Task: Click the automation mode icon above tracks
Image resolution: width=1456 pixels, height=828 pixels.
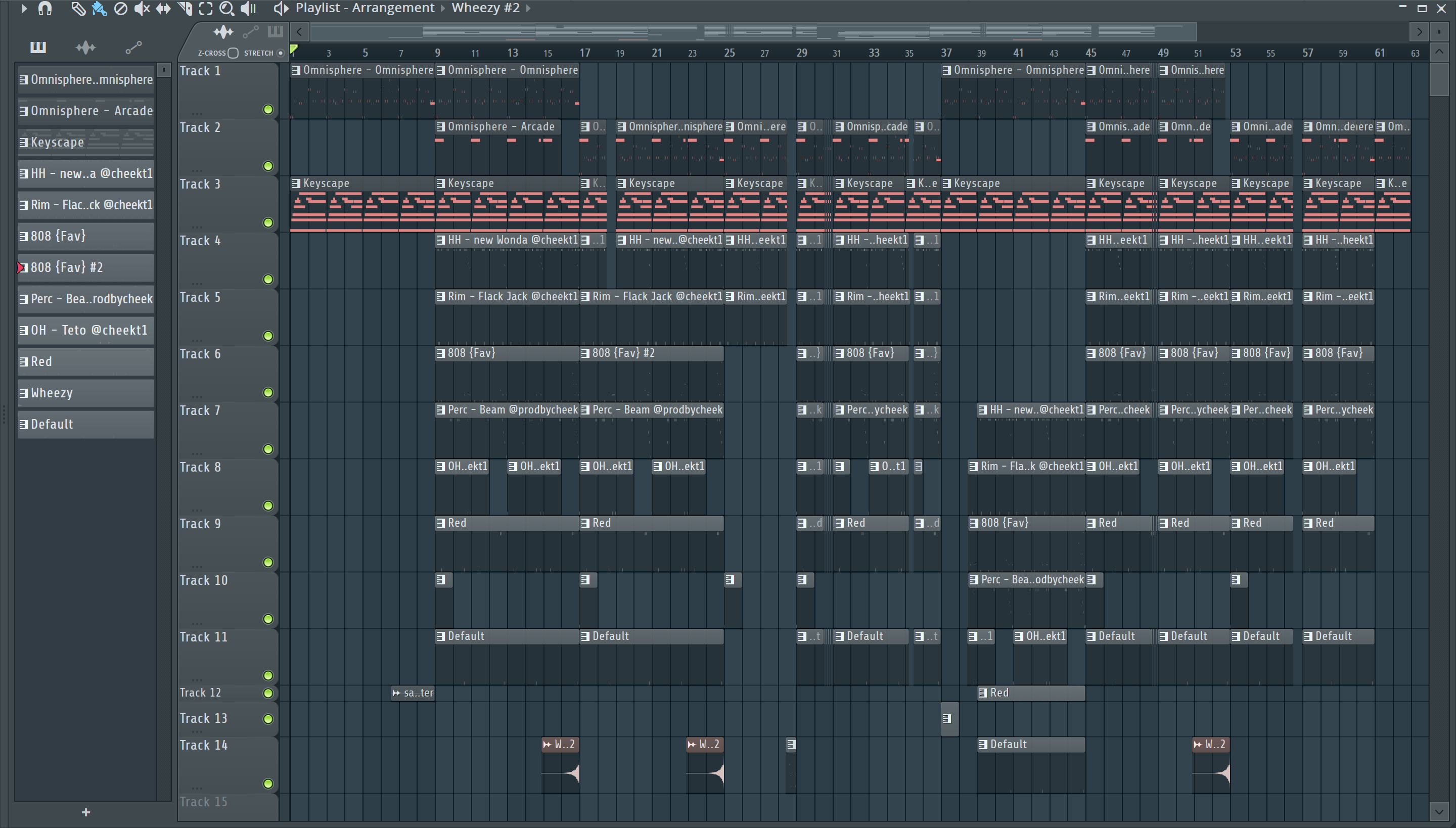Action: pos(250,32)
